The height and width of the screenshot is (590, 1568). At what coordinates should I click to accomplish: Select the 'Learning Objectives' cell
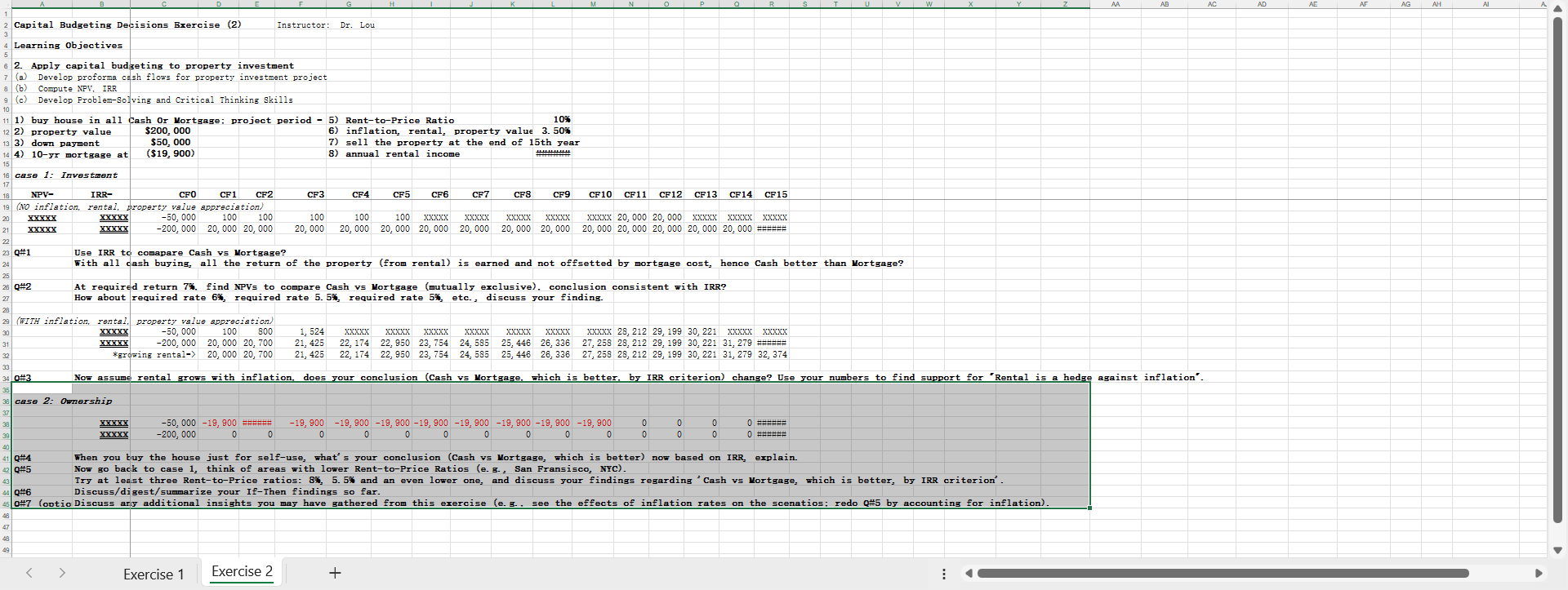coord(68,45)
